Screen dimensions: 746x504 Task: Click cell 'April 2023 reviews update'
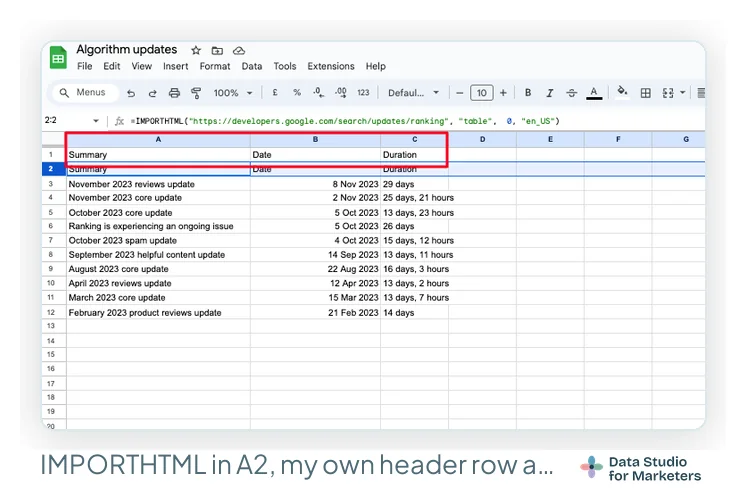[x=158, y=283]
